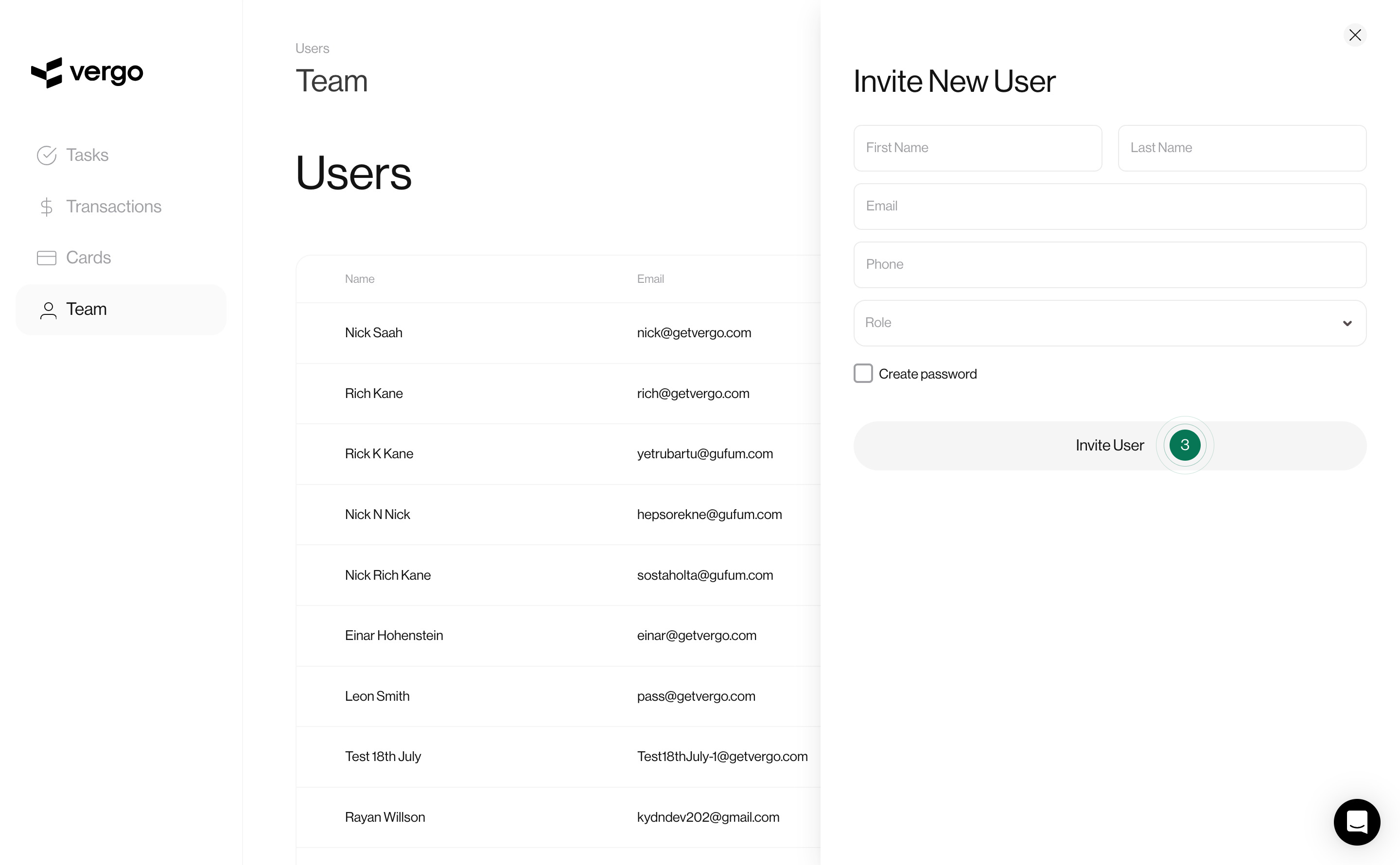Open the Tasks menu item

(121, 155)
